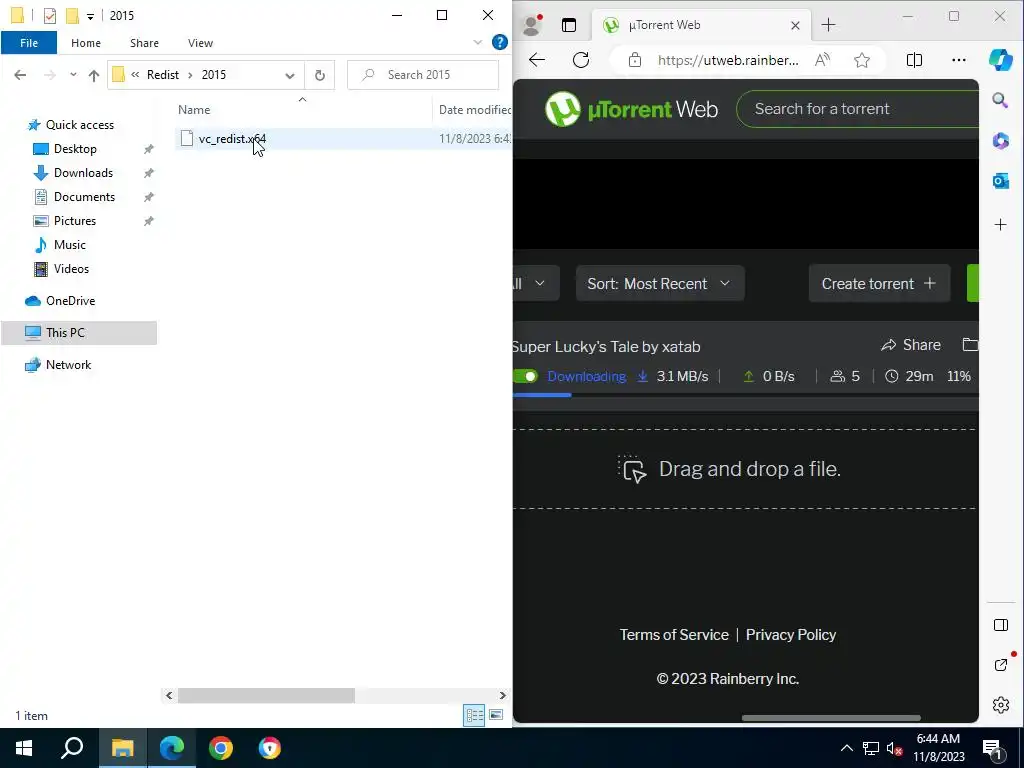Open Edge split screen icon
This screenshot has width=1024, height=768.
pos(914,60)
